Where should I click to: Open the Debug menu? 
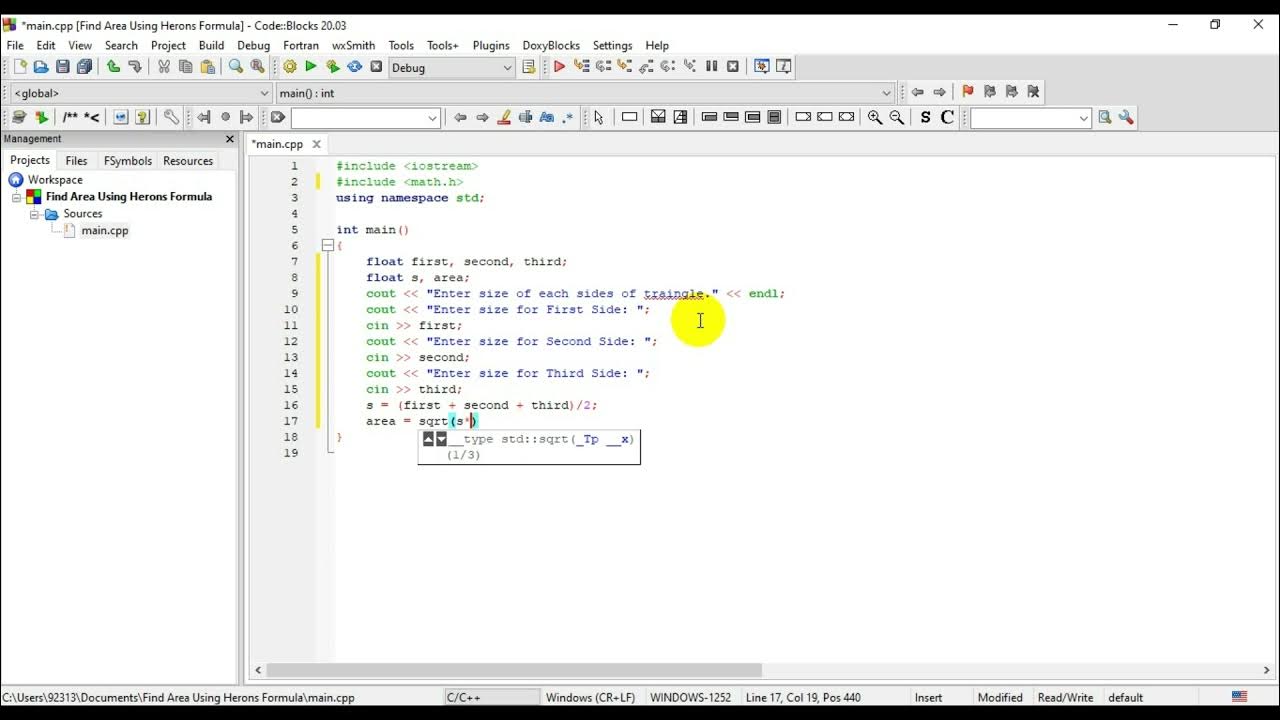click(253, 45)
